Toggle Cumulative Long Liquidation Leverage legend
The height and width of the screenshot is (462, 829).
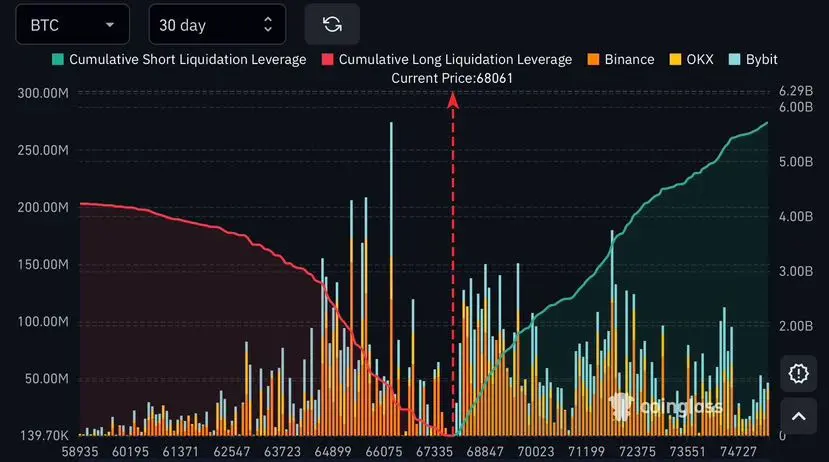tap(447, 59)
